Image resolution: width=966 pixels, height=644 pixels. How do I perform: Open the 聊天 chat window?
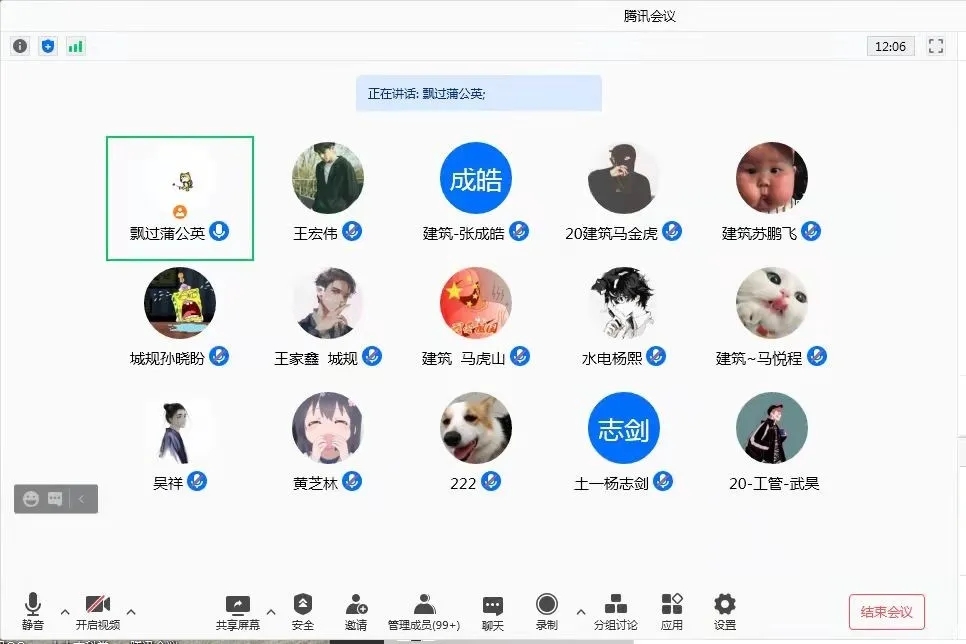point(493,611)
